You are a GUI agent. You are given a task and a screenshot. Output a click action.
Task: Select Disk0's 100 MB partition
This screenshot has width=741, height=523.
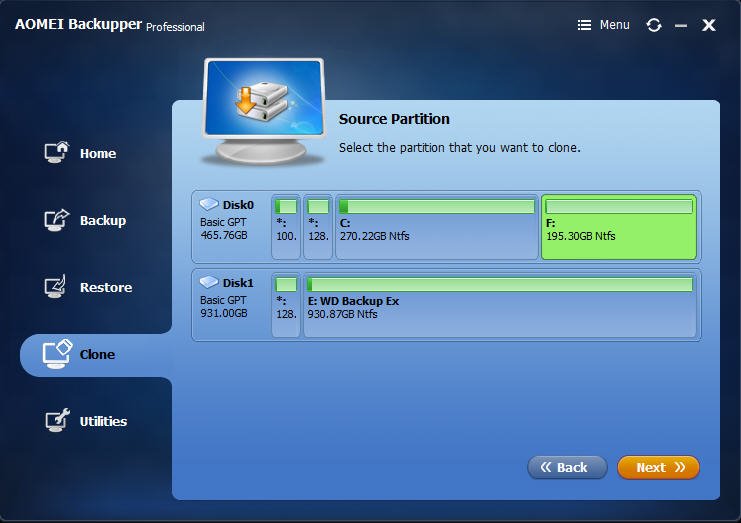point(286,227)
